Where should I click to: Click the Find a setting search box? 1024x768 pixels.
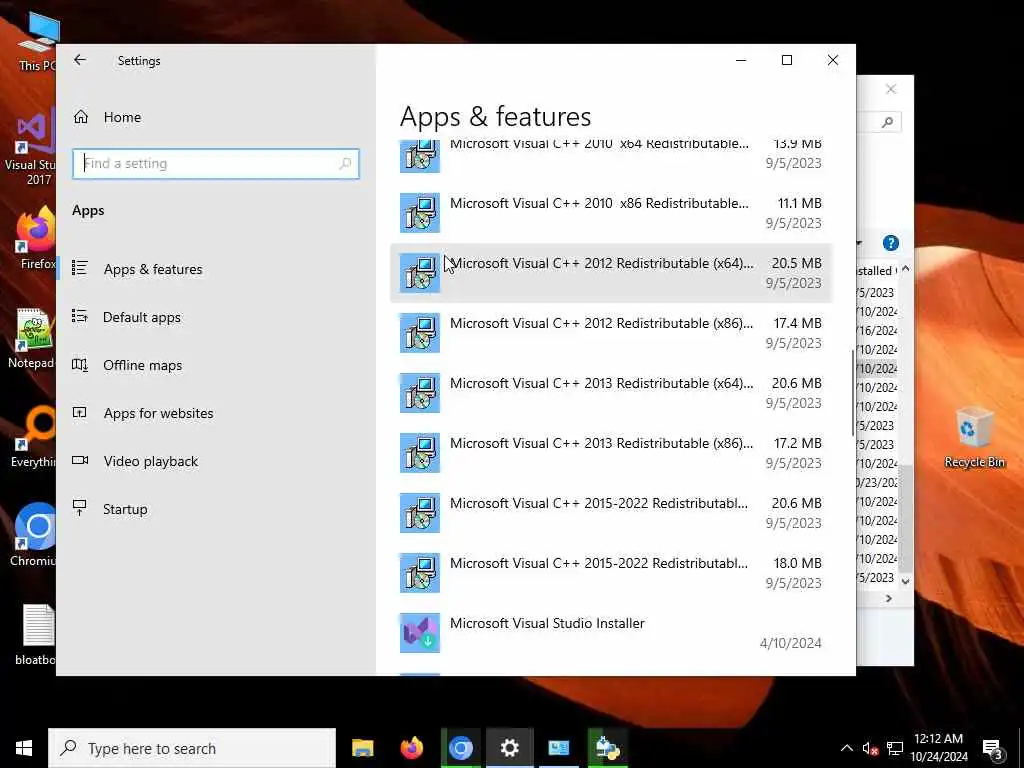click(x=216, y=163)
